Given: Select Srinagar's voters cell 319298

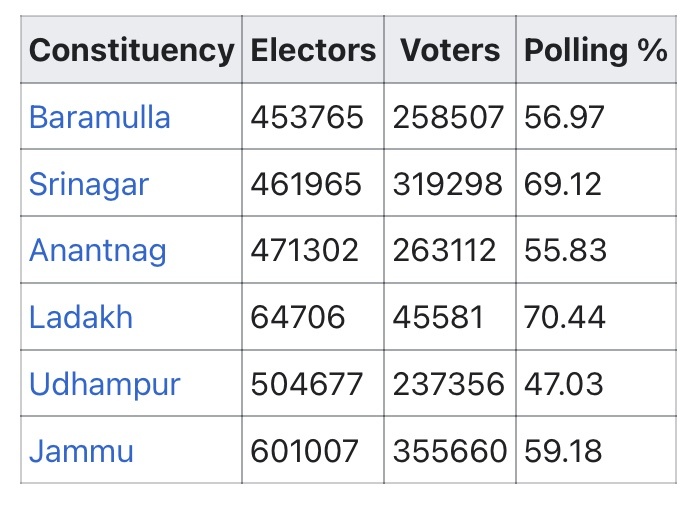Looking at the screenshot, I should point(449,184).
